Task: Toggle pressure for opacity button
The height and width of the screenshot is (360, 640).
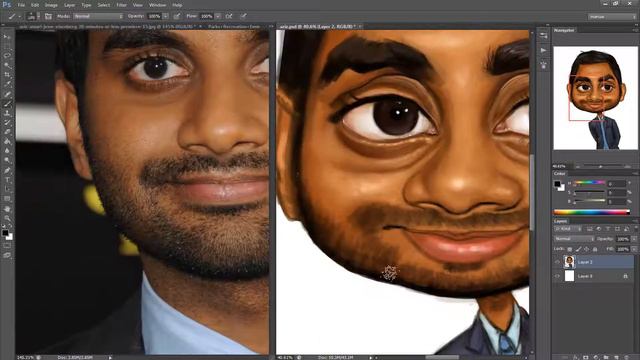Action: click(x=177, y=16)
